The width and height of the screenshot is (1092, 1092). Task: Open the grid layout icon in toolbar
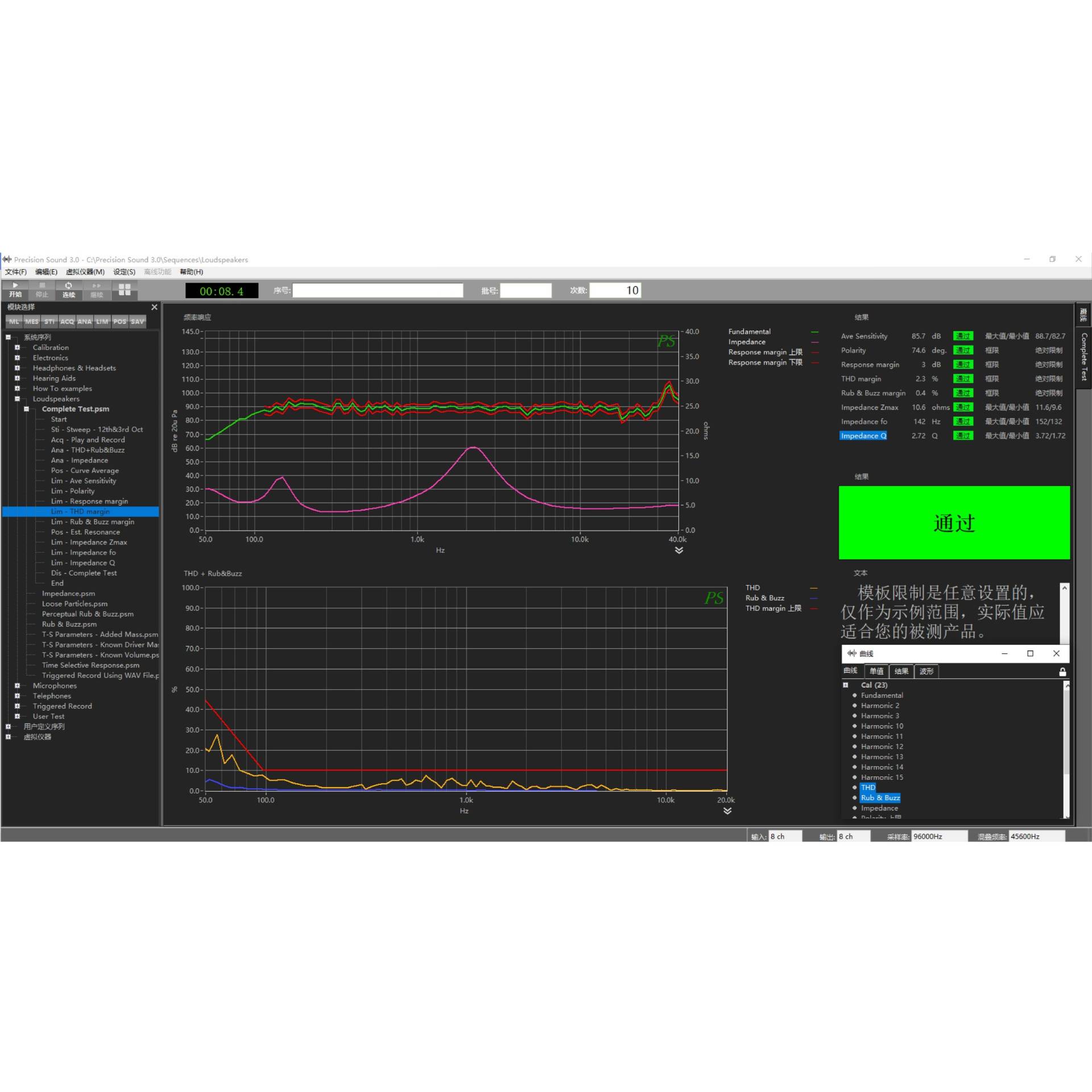coord(125,289)
